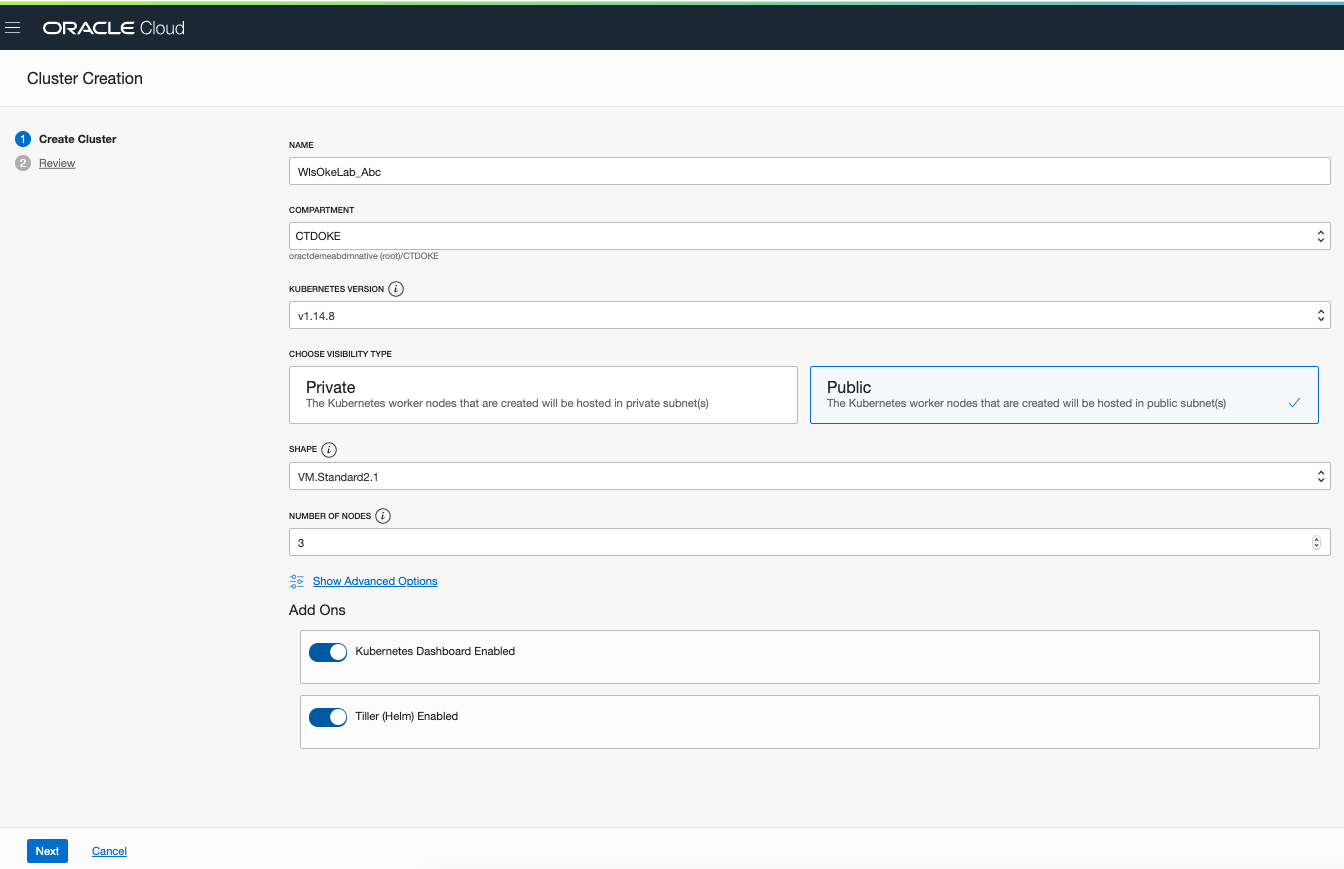Click the step 1 circle icon
This screenshot has width=1344, height=869.
(x=23, y=139)
